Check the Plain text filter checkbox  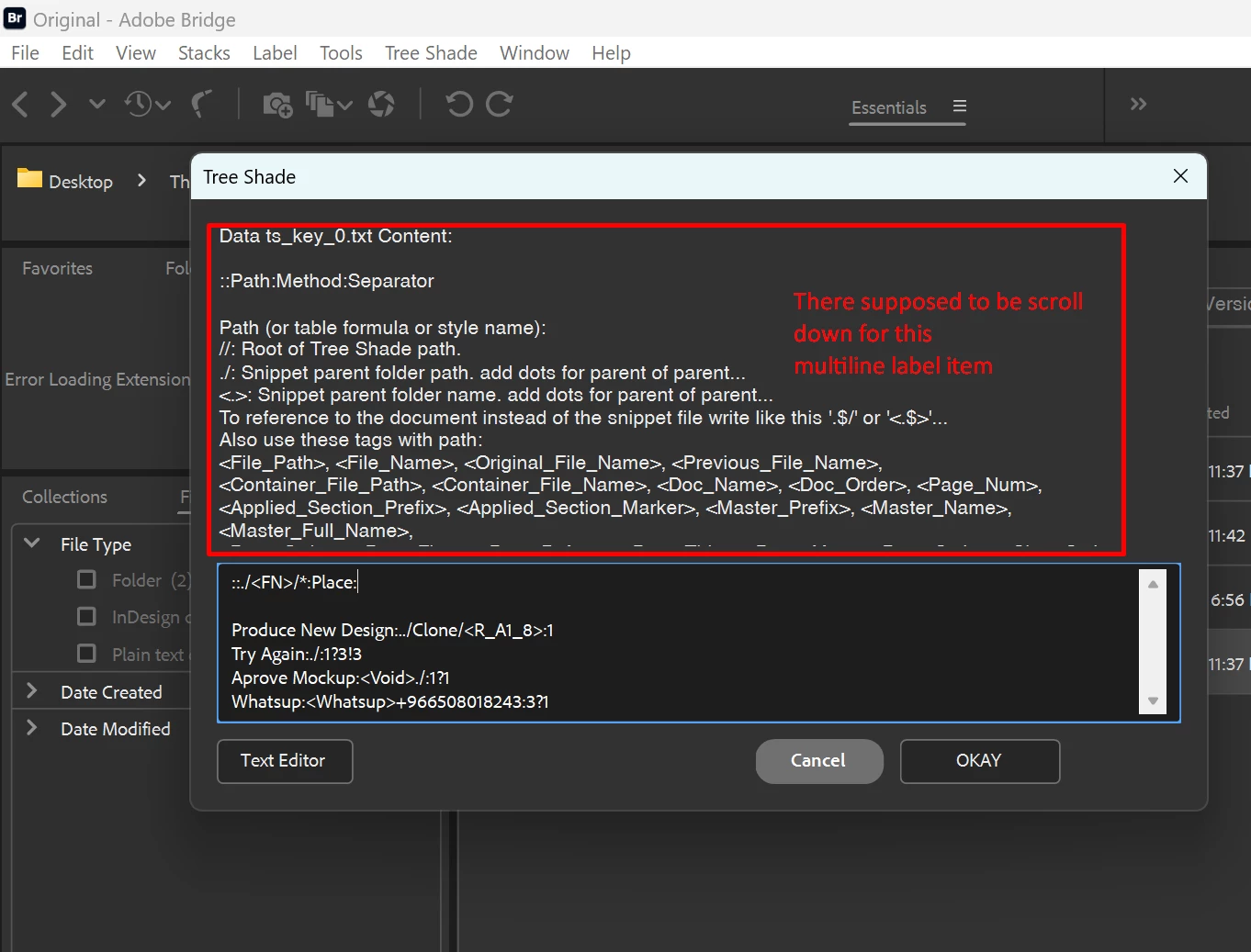click(86, 653)
